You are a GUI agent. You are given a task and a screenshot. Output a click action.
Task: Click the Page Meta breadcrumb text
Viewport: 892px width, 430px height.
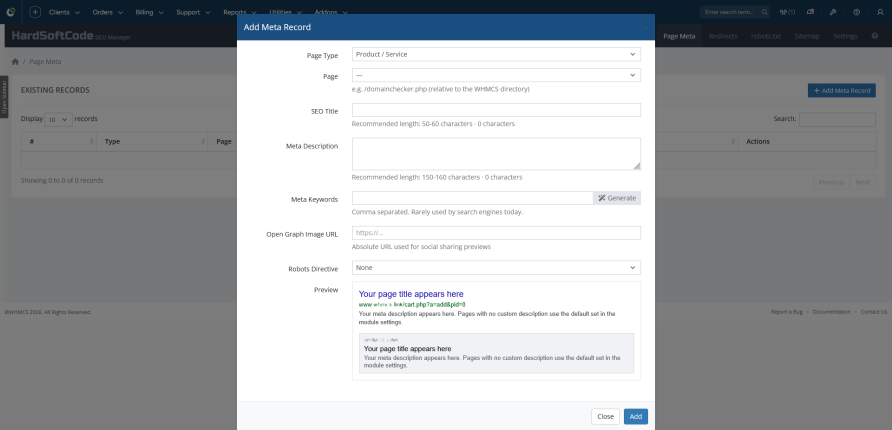(x=45, y=61)
